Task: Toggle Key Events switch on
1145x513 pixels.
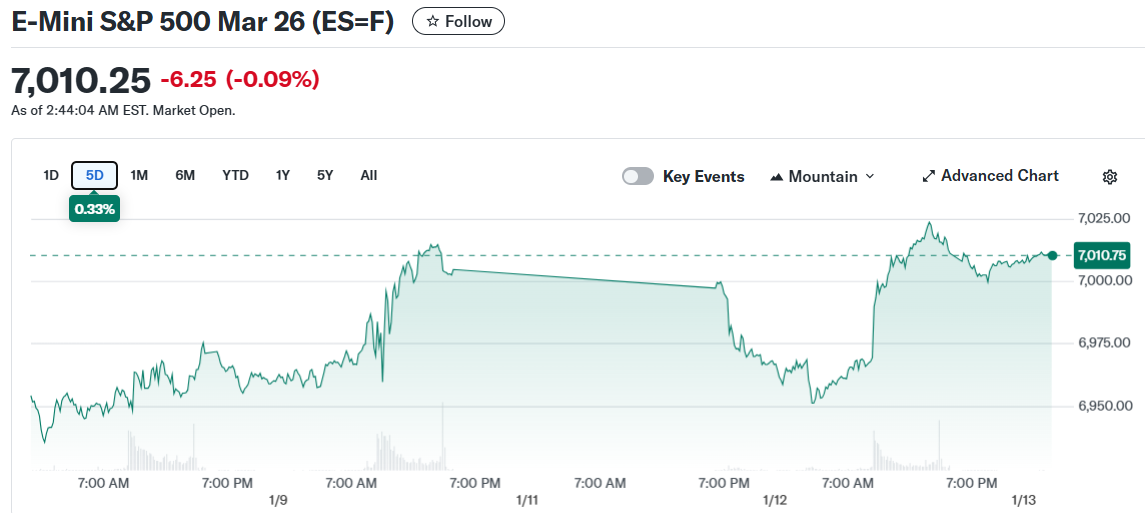Action: pyautogui.click(x=637, y=177)
